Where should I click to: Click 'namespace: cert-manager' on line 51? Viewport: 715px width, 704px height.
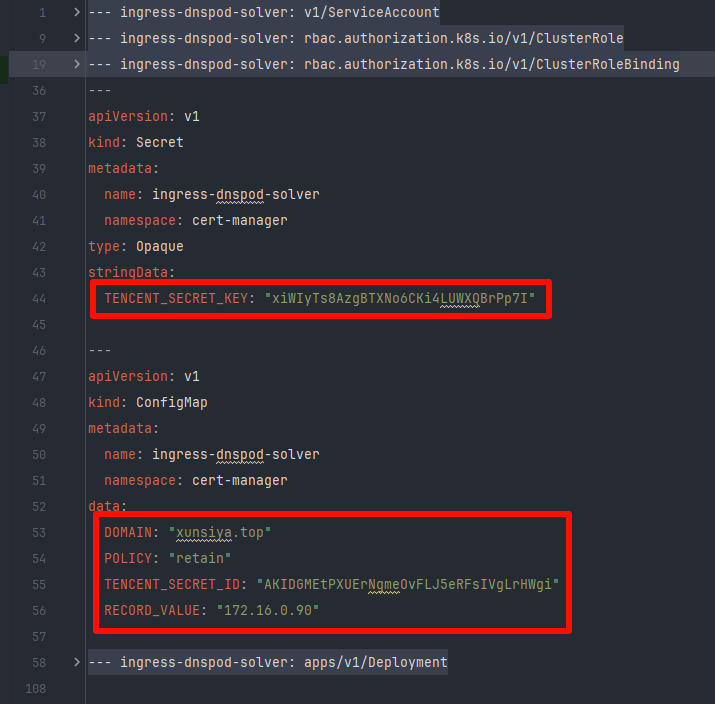(196, 481)
